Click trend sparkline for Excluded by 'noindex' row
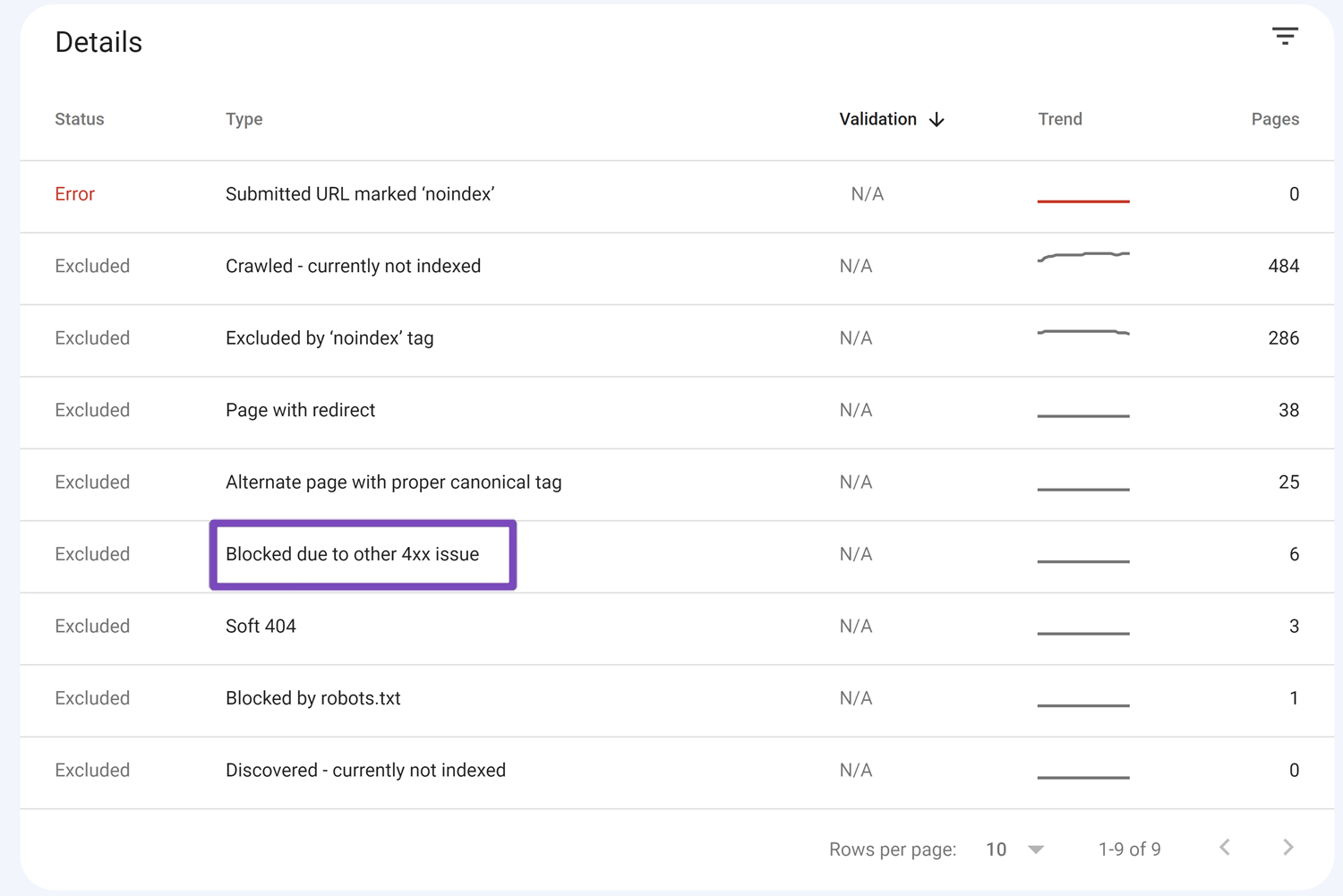The height and width of the screenshot is (896, 1343). click(1083, 332)
